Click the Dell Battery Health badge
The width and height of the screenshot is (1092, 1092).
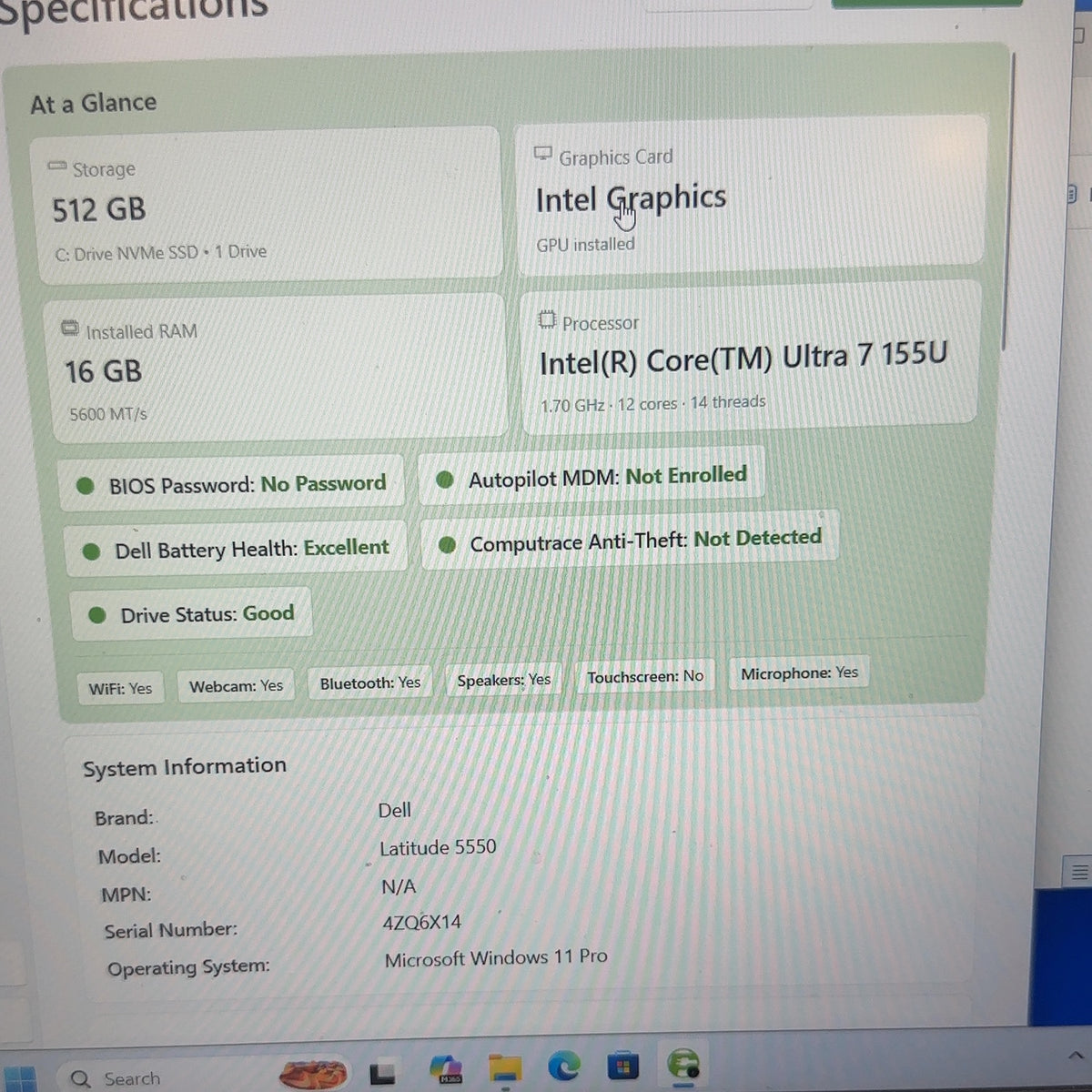click(x=236, y=549)
